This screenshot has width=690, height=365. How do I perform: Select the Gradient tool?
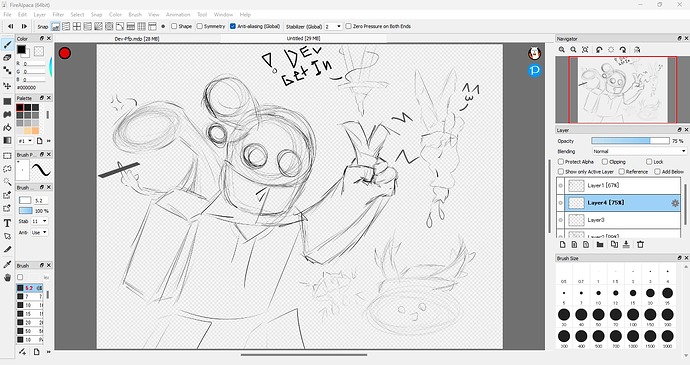(x=7, y=140)
